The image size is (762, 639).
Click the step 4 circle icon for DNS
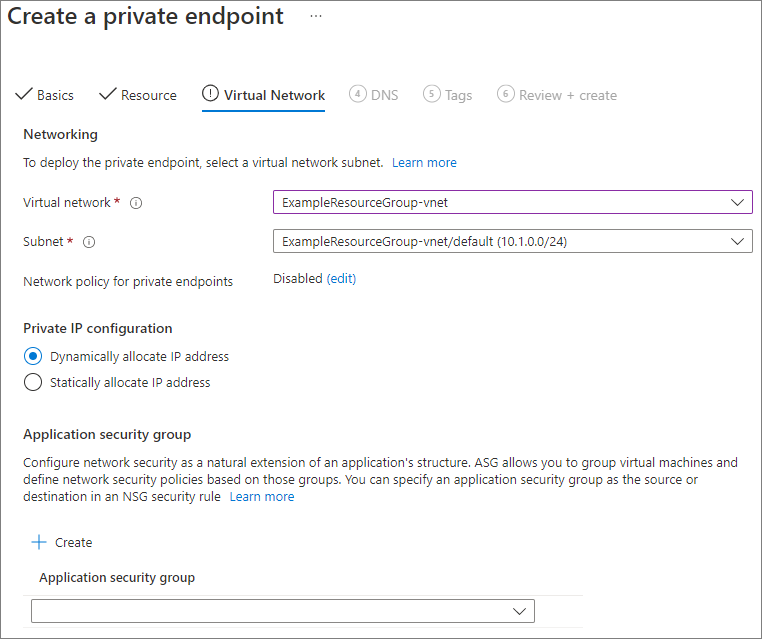point(357,94)
